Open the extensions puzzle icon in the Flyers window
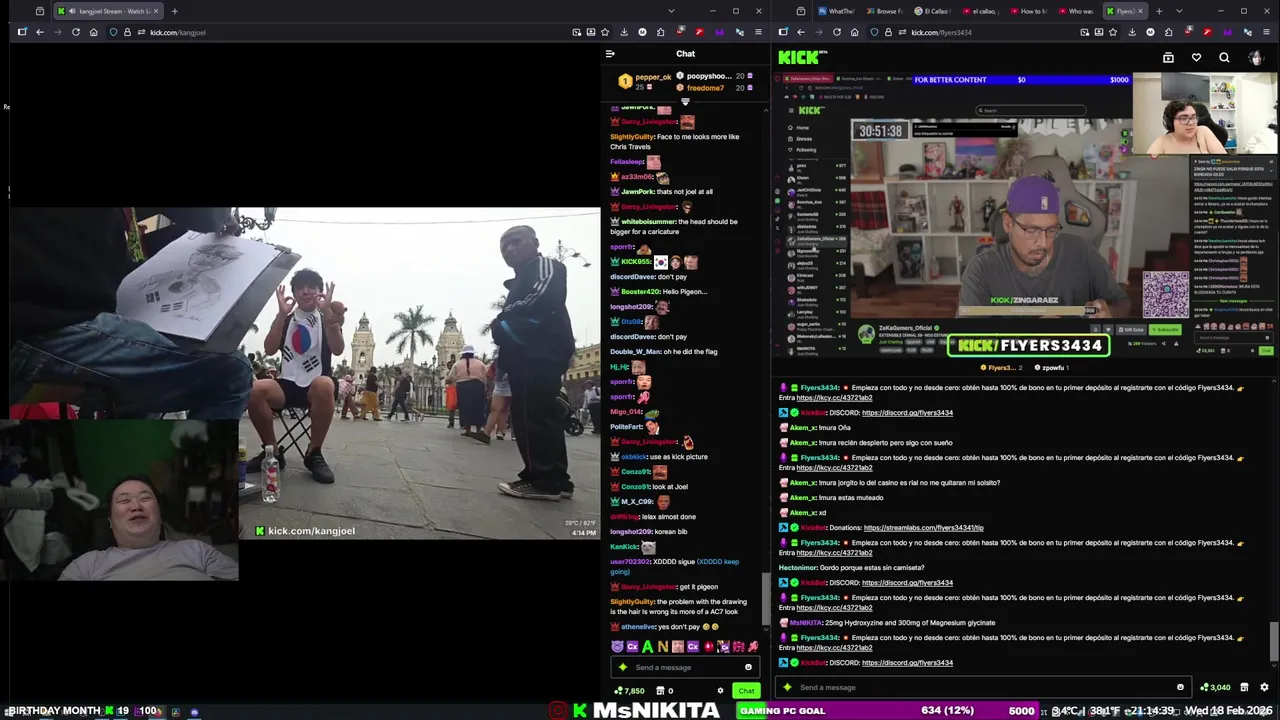 pyautogui.click(x=1168, y=32)
